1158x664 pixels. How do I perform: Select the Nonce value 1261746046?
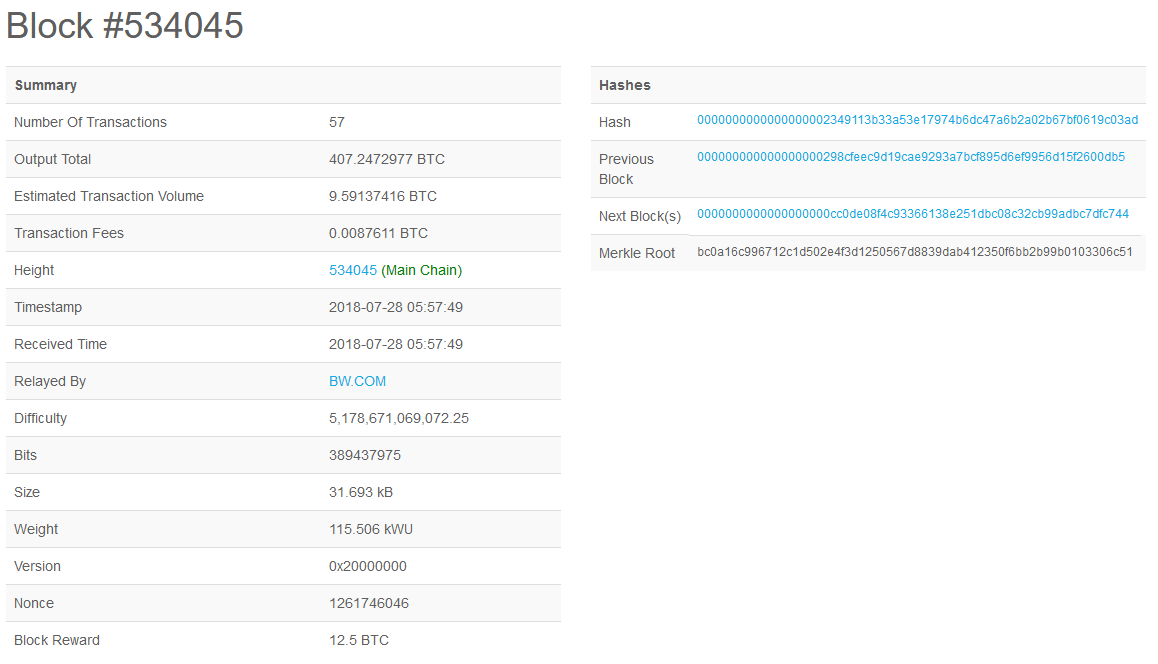click(370, 603)
